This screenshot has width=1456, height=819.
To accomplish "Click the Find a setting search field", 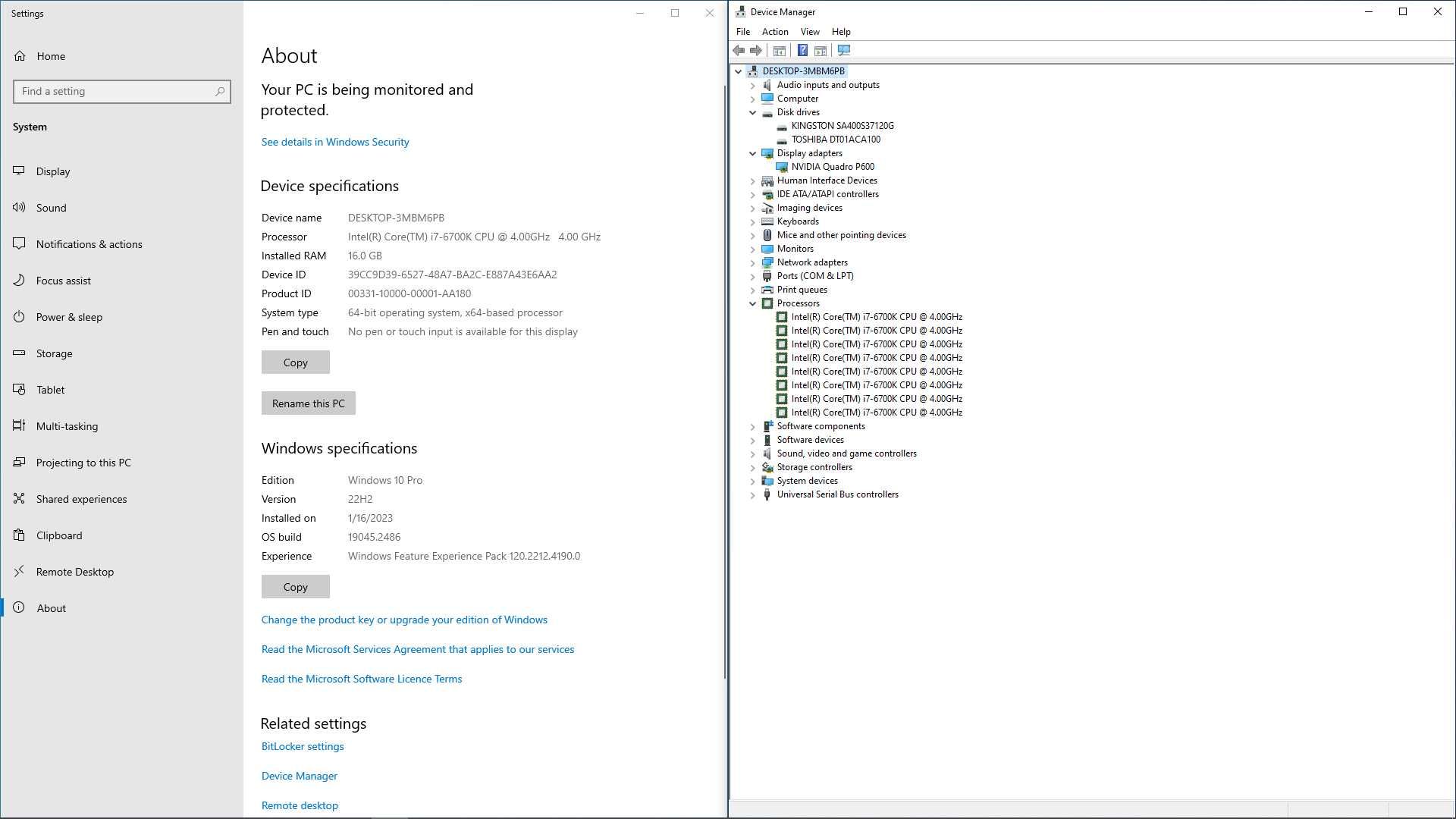I will coord(121,91).
